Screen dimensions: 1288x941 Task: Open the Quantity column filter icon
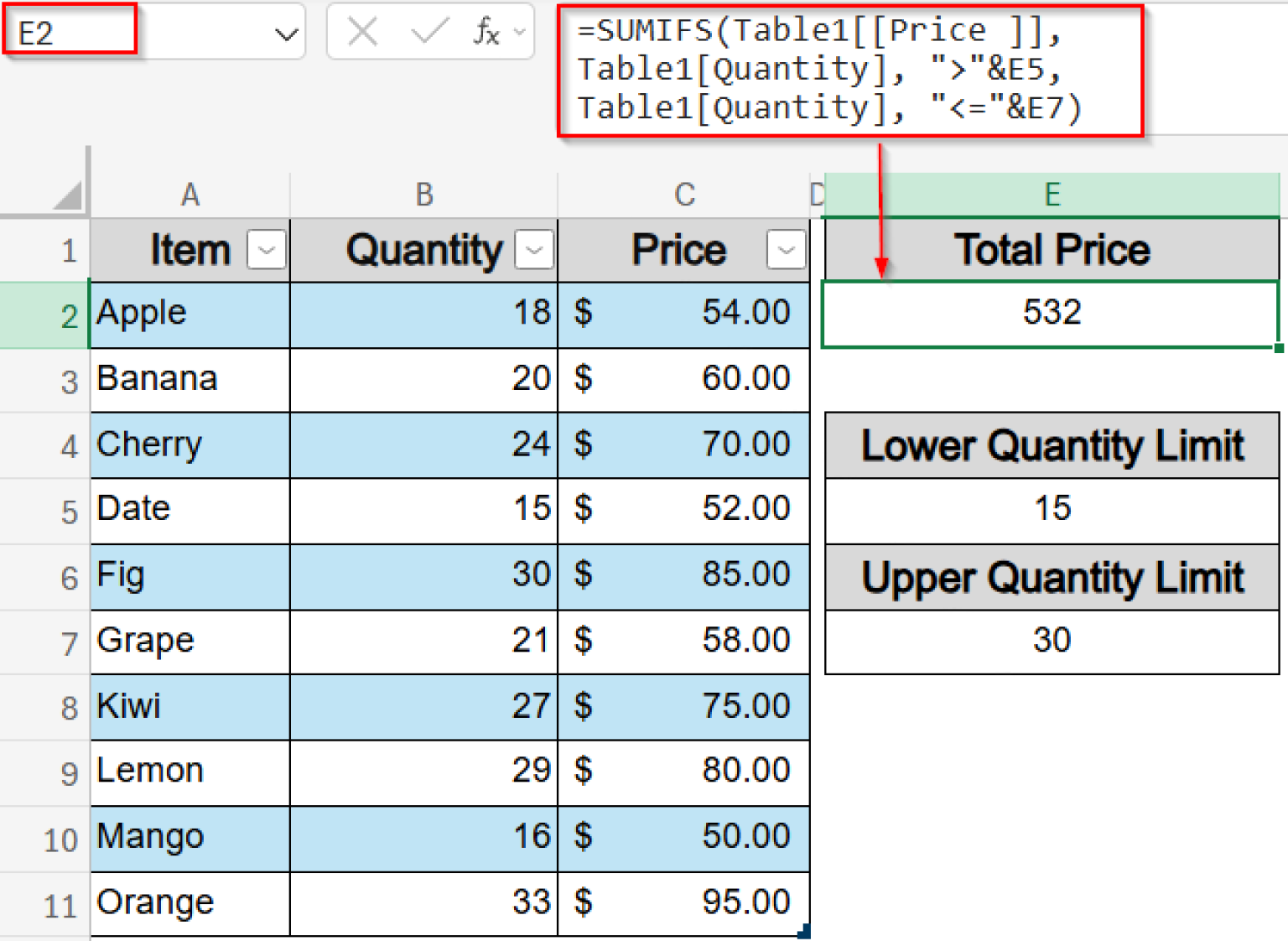click(x=534, y=249)
